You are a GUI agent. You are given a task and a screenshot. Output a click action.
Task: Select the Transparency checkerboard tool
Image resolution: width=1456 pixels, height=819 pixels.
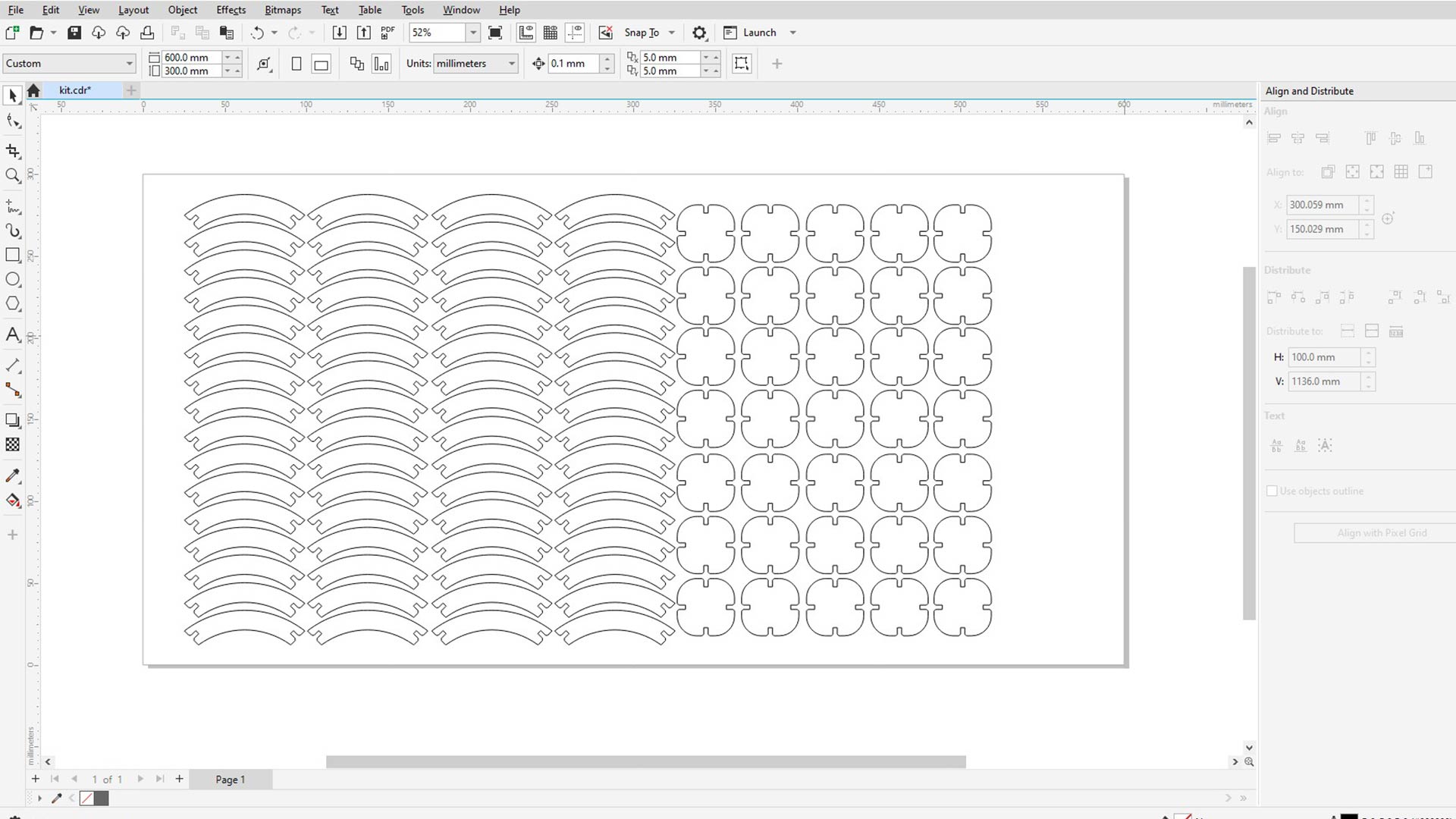(13, 444)
